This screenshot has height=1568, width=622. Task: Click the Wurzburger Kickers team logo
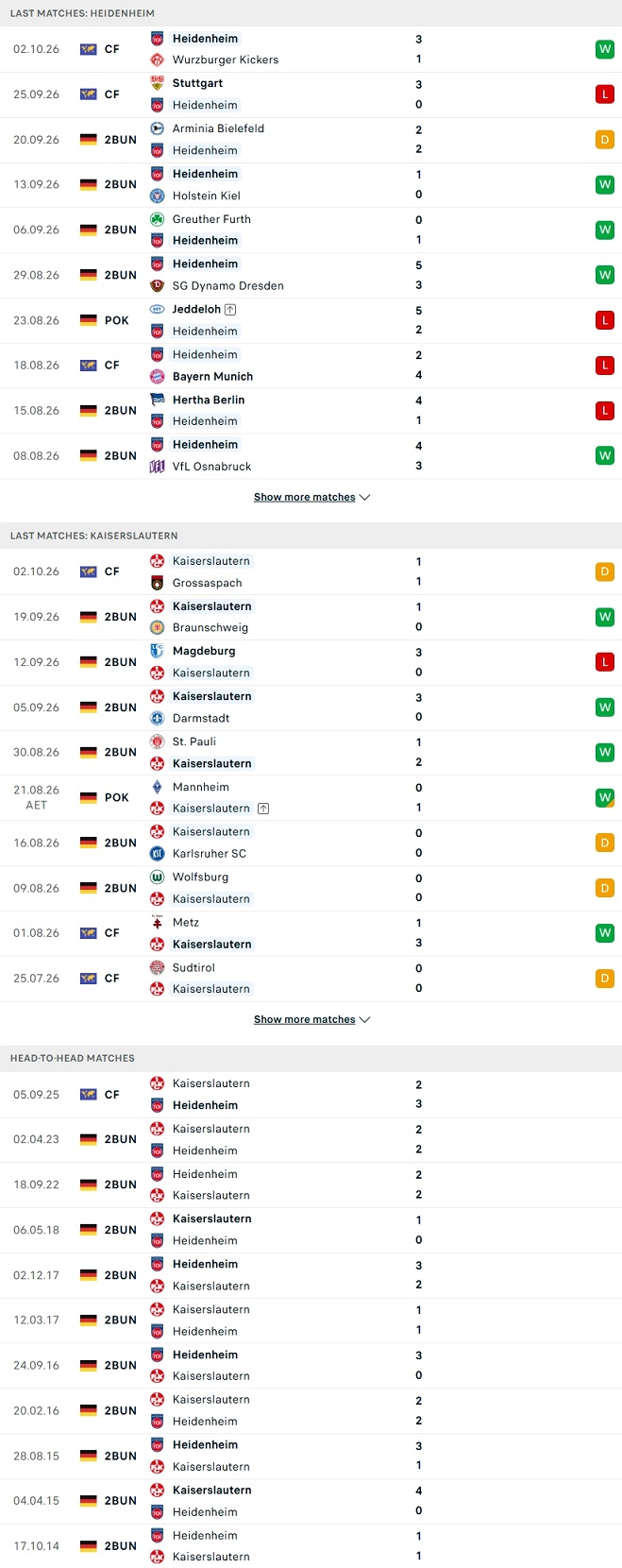click(x=158, y=60)
